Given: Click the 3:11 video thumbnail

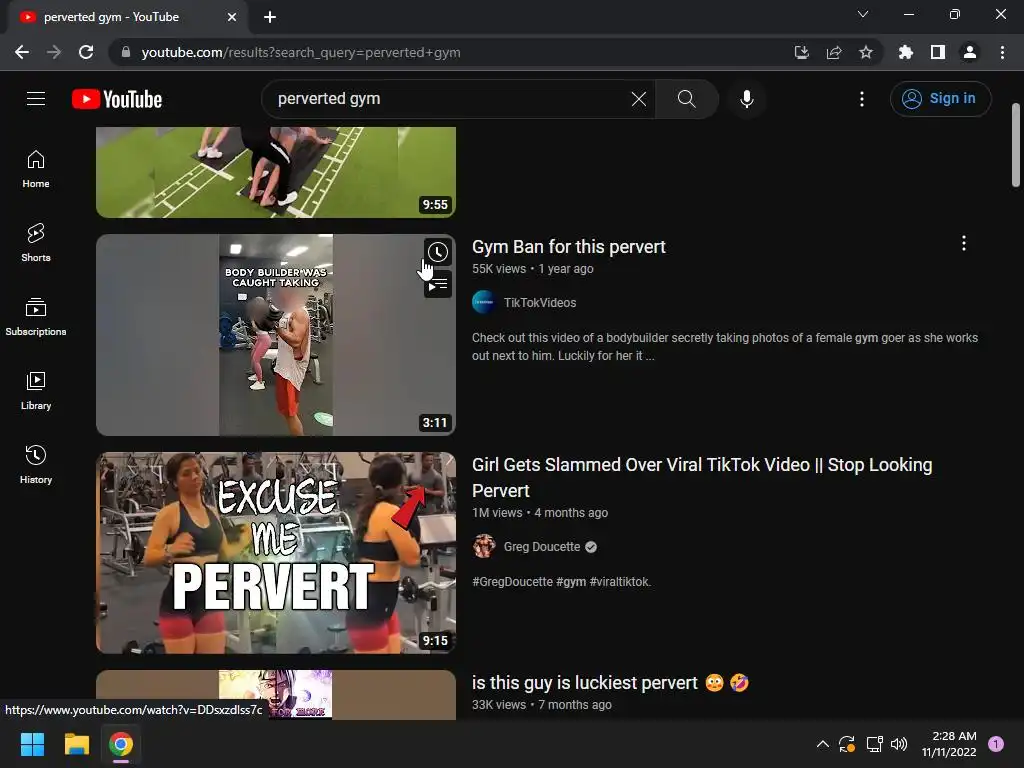Looking at the screenshot, I should point(276,334).
